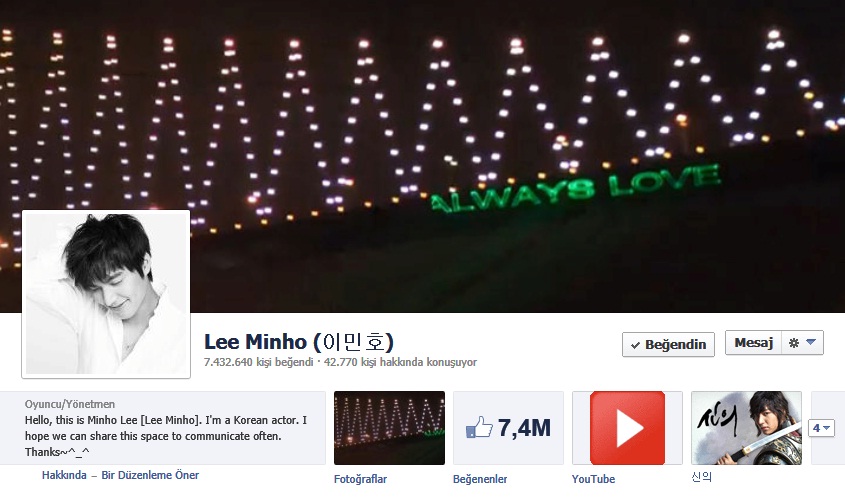Viewport: 845px width, 499px height.
Task: Click the 신의 label link
Action: point(702,477)
